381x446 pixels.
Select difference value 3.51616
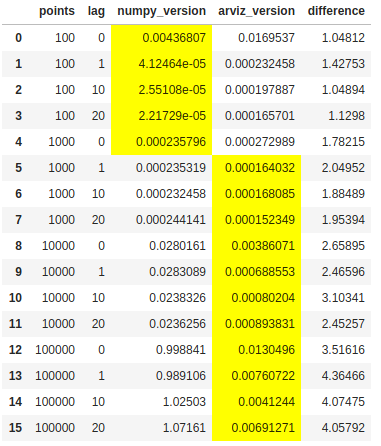336,350
